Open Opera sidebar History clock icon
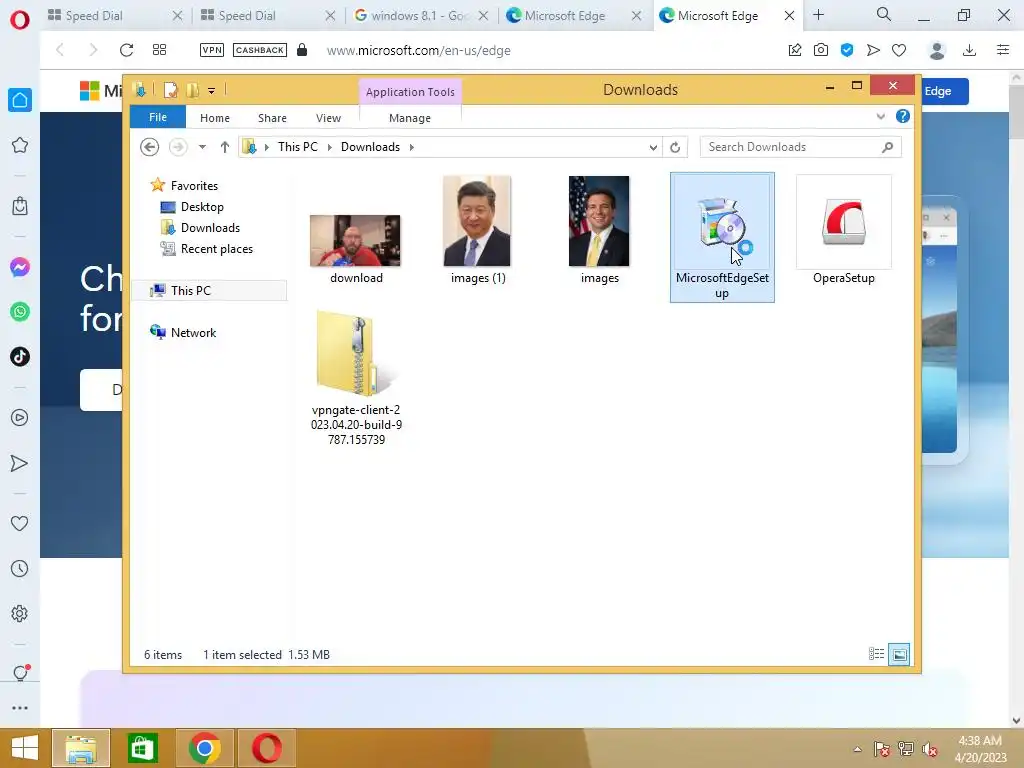 pos(20,569)
